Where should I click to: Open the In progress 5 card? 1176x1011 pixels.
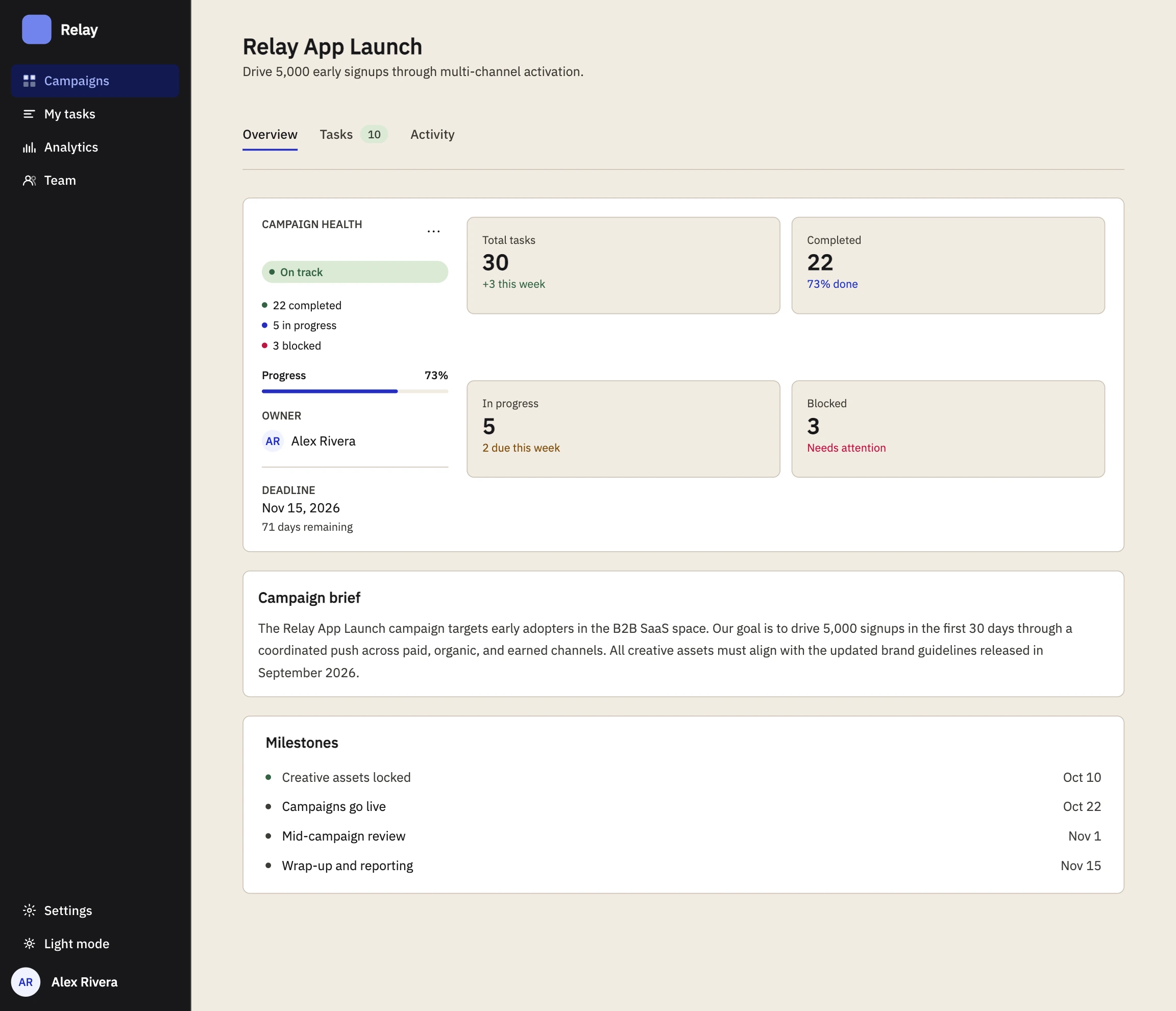[x=623, y=429]
